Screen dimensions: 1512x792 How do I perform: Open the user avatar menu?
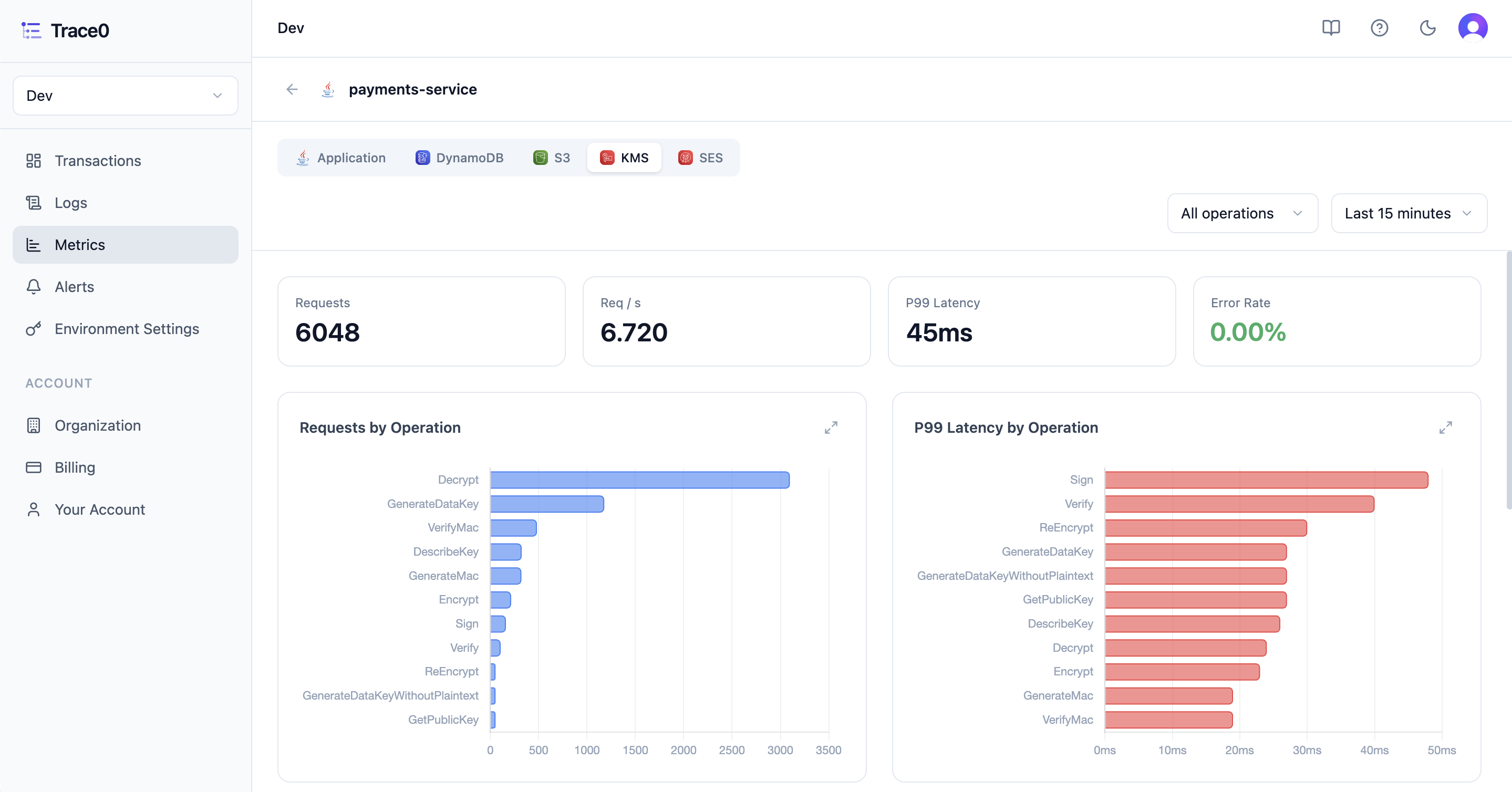[1473, 28]
